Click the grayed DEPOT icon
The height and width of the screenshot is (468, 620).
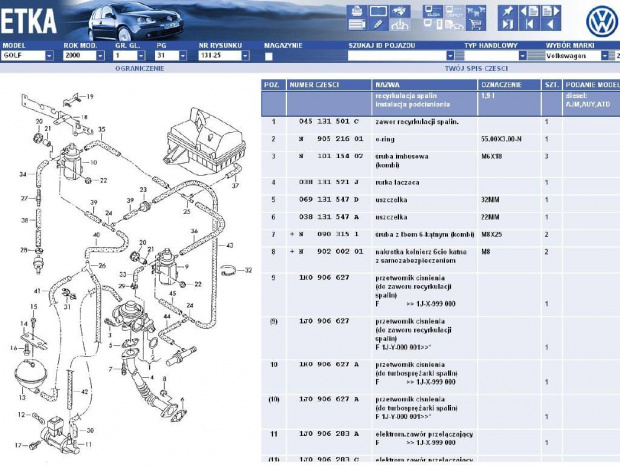[454, 11]
